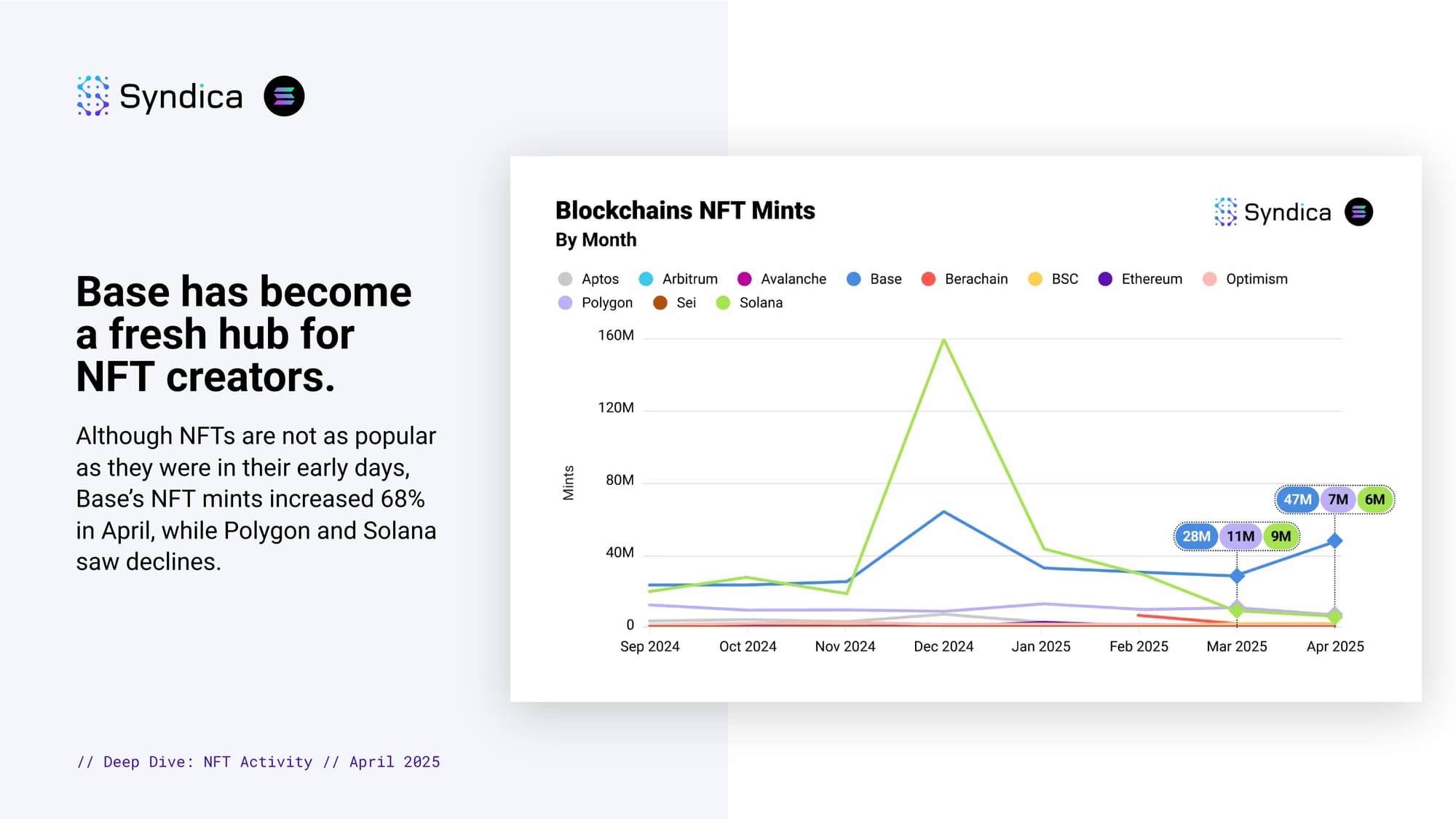Click the Solana legend label
This screenshot has height=819, width=1456.
[x=761, y=303]
